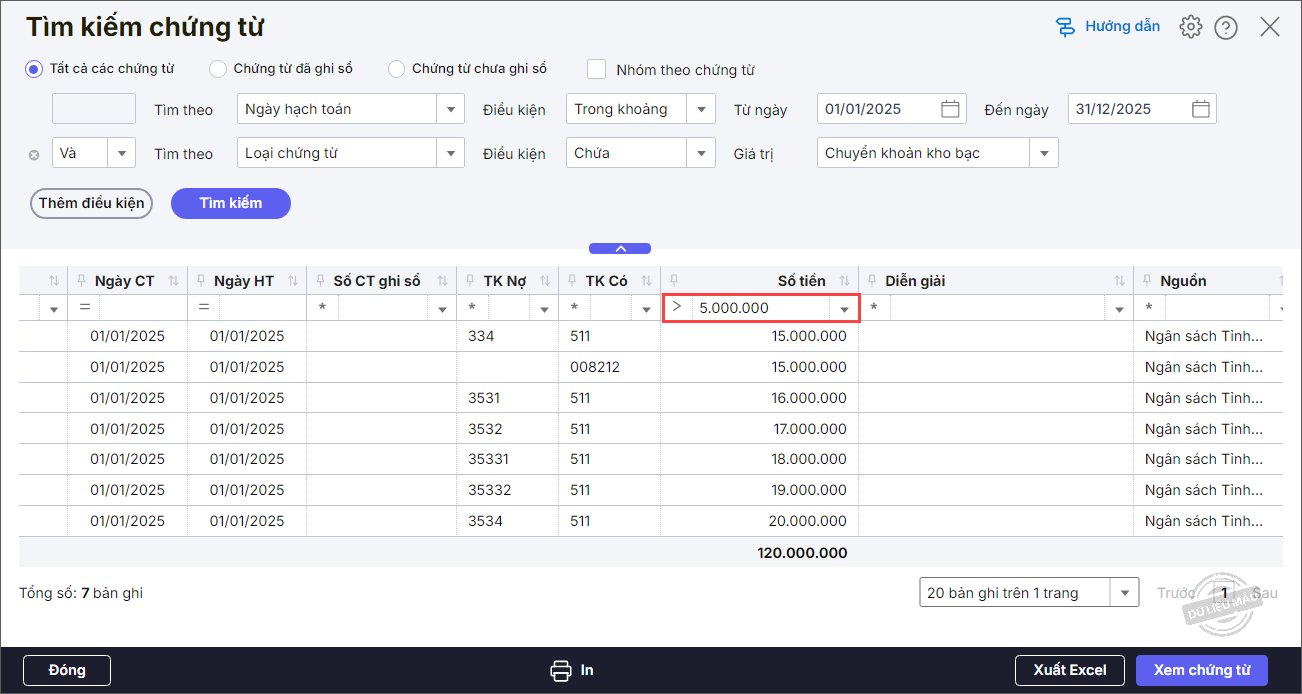The height and width of the screenshot is (694, 1302).
Task: Click the printer In icon
Action: (x=561, y=670)
